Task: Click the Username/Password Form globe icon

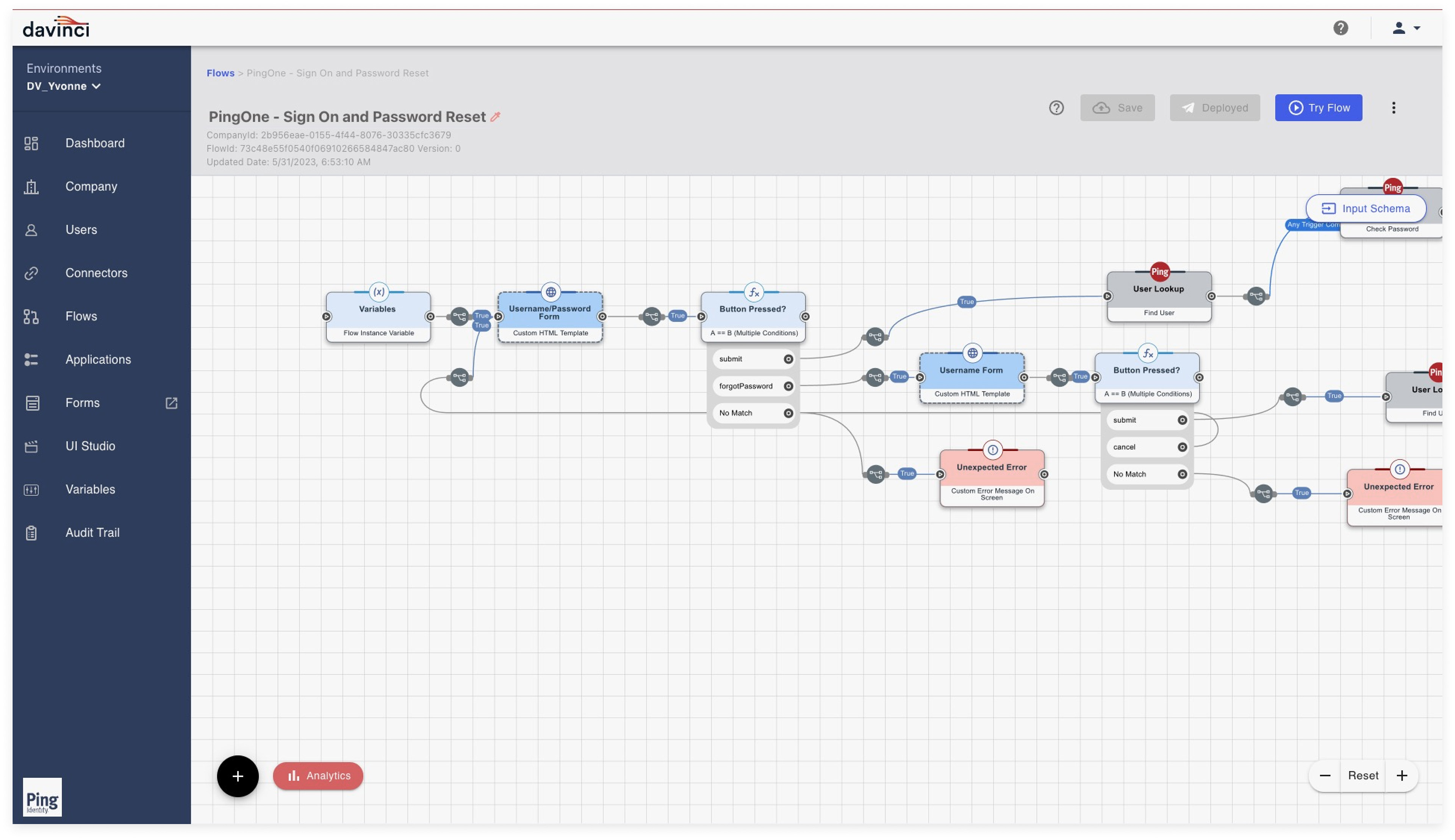Action: (551, 292)
